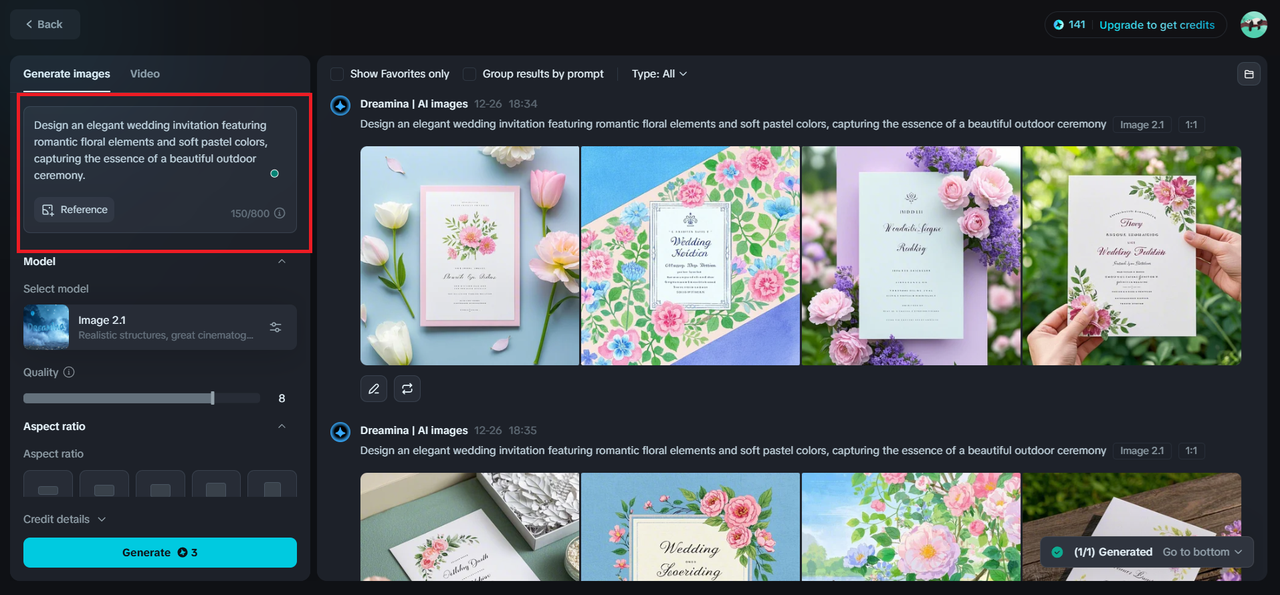Click the Generate button
This screenshot has width=1280, height=595.
pos(160,552)
